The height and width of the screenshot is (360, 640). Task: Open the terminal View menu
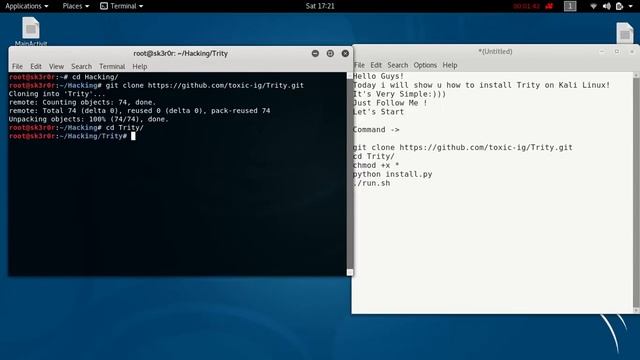(56, 67)
